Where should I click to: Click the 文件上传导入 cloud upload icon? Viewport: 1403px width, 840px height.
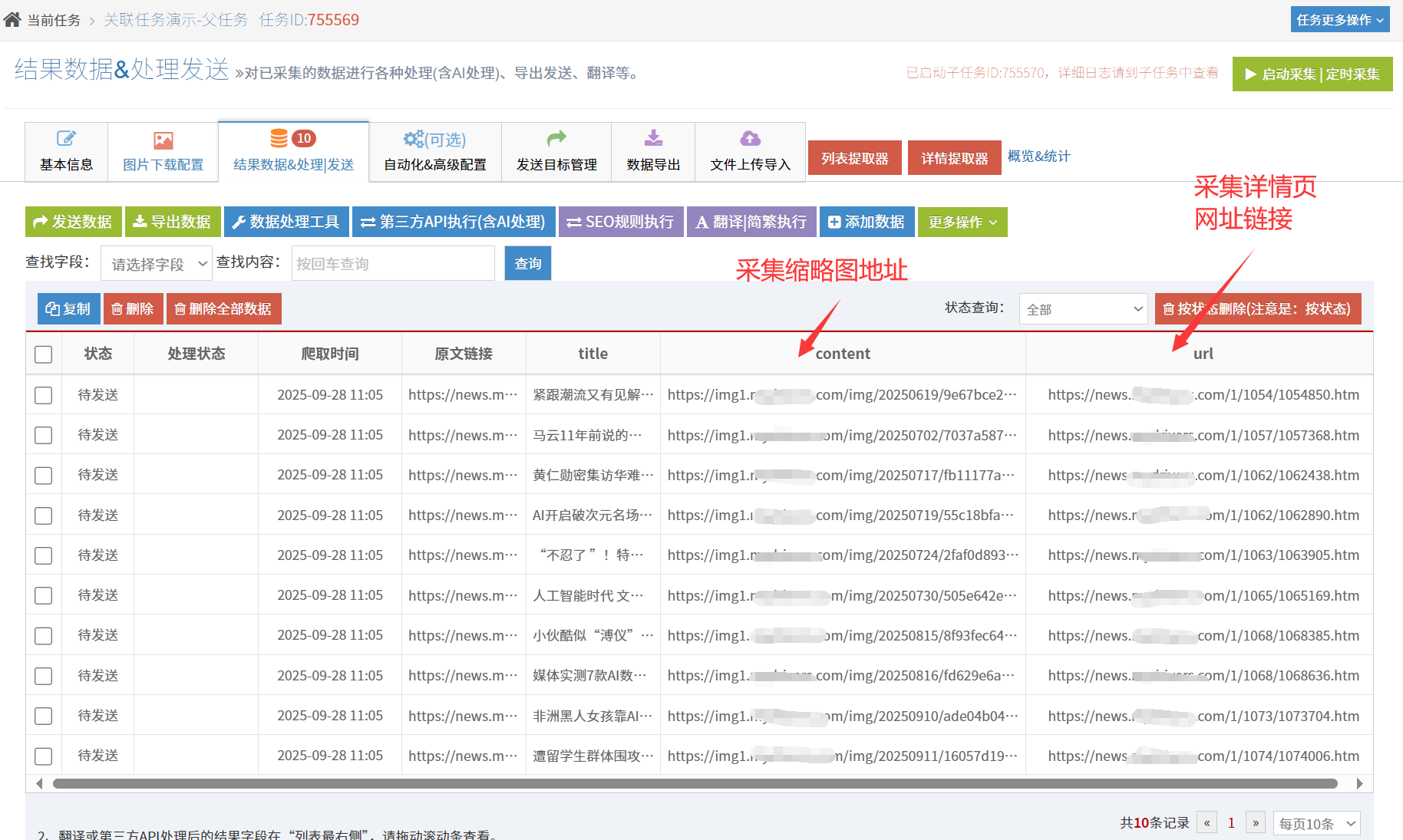(x=750, y=138)
